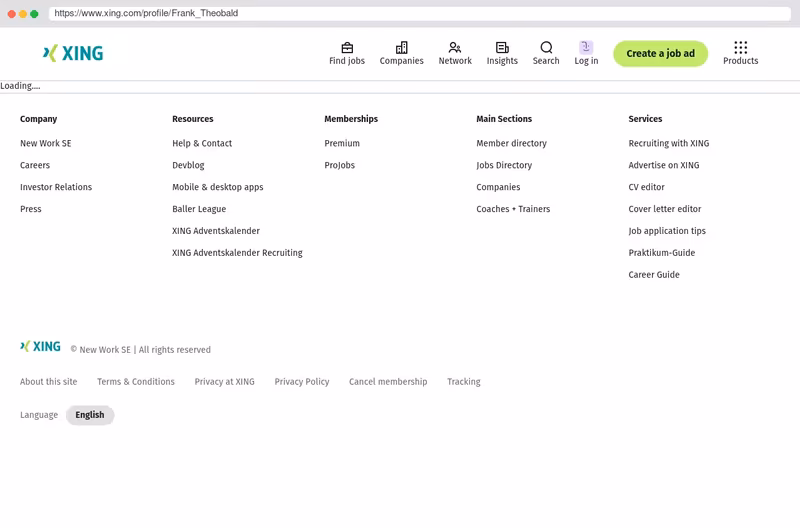
Task: Click the Create a job ad button
Action: point(660,54)
